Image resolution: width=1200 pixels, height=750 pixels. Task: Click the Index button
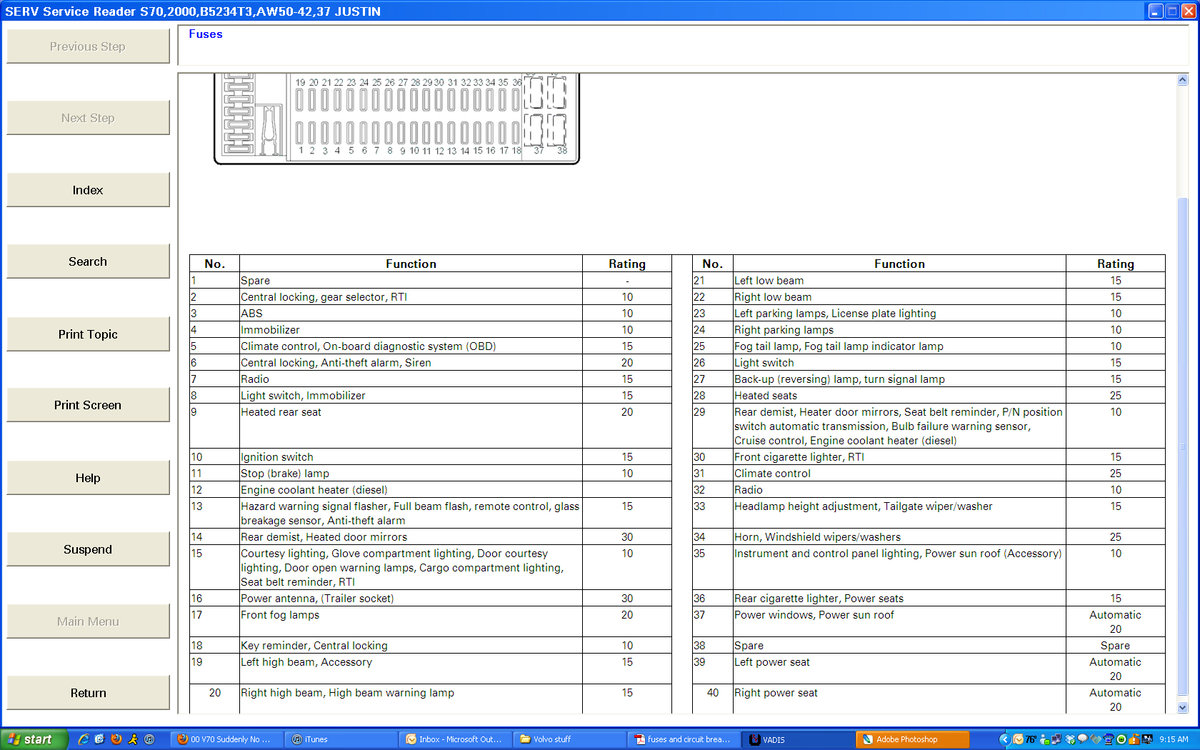(x=88, y=190)
